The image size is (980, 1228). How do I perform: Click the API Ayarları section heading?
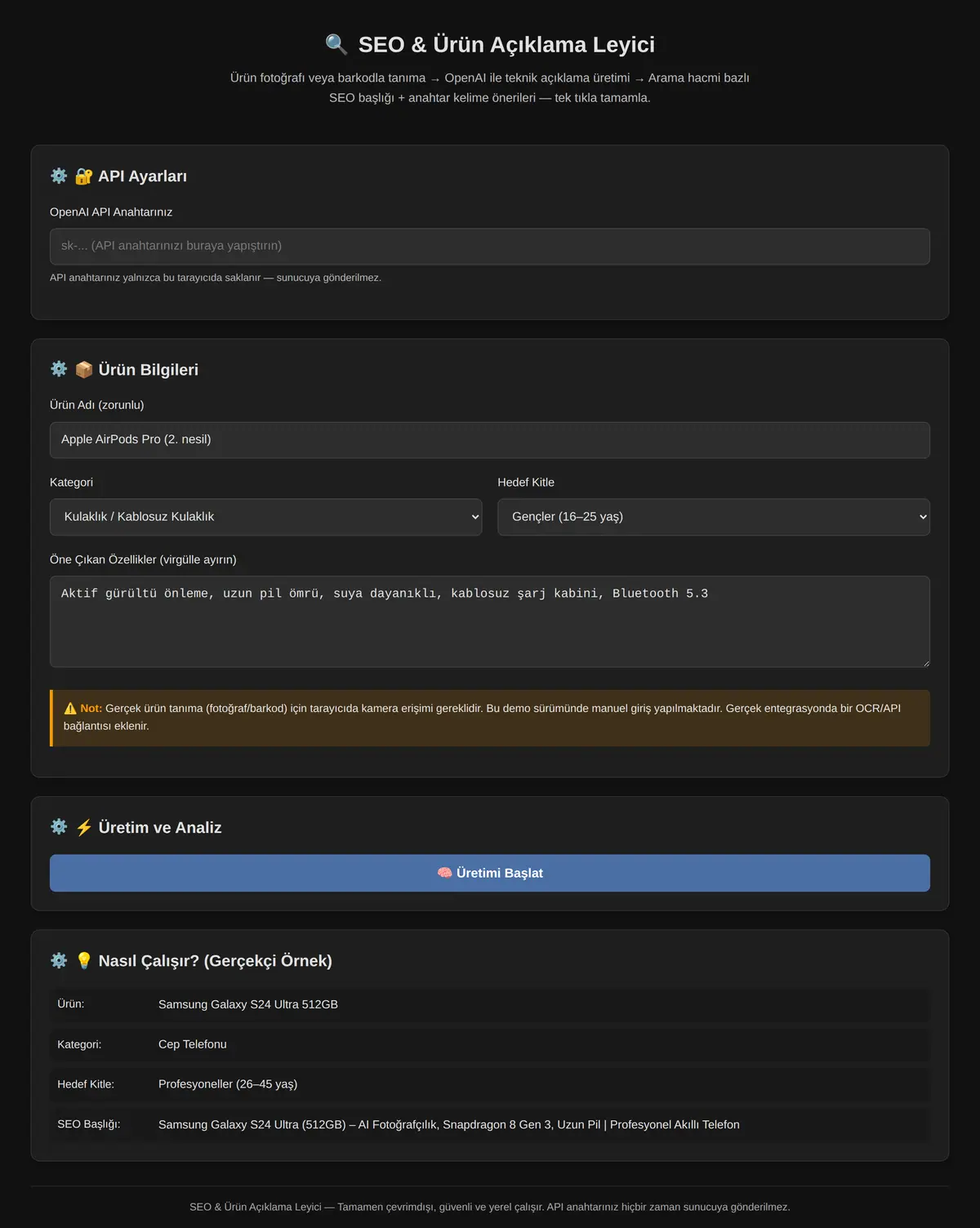143,176
